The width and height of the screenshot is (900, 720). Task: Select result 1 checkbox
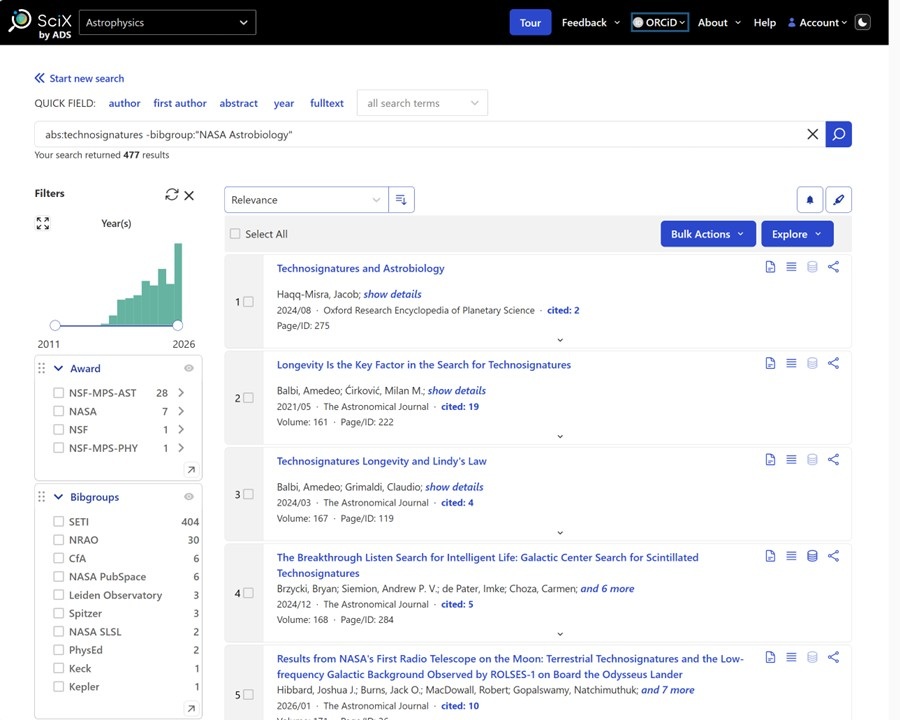[248, 301]
